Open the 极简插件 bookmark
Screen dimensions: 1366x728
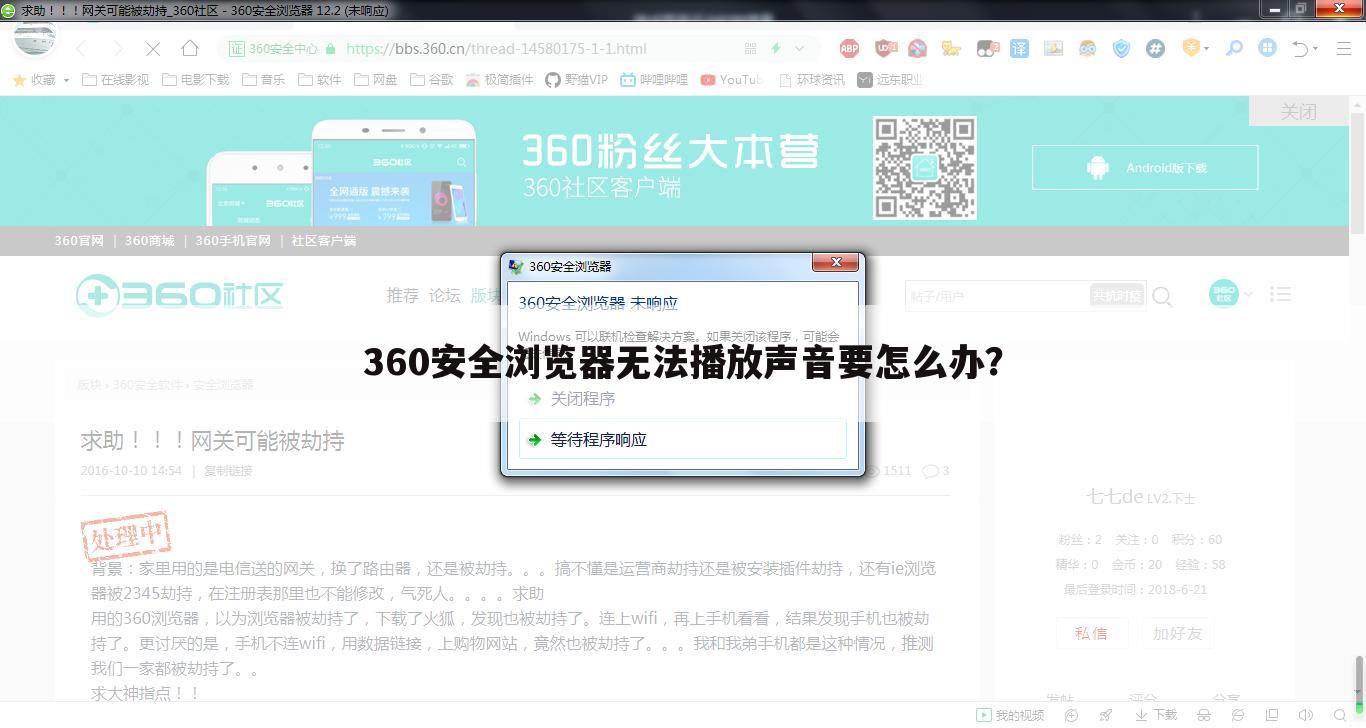pyautogui.click(x=499, y=79)
